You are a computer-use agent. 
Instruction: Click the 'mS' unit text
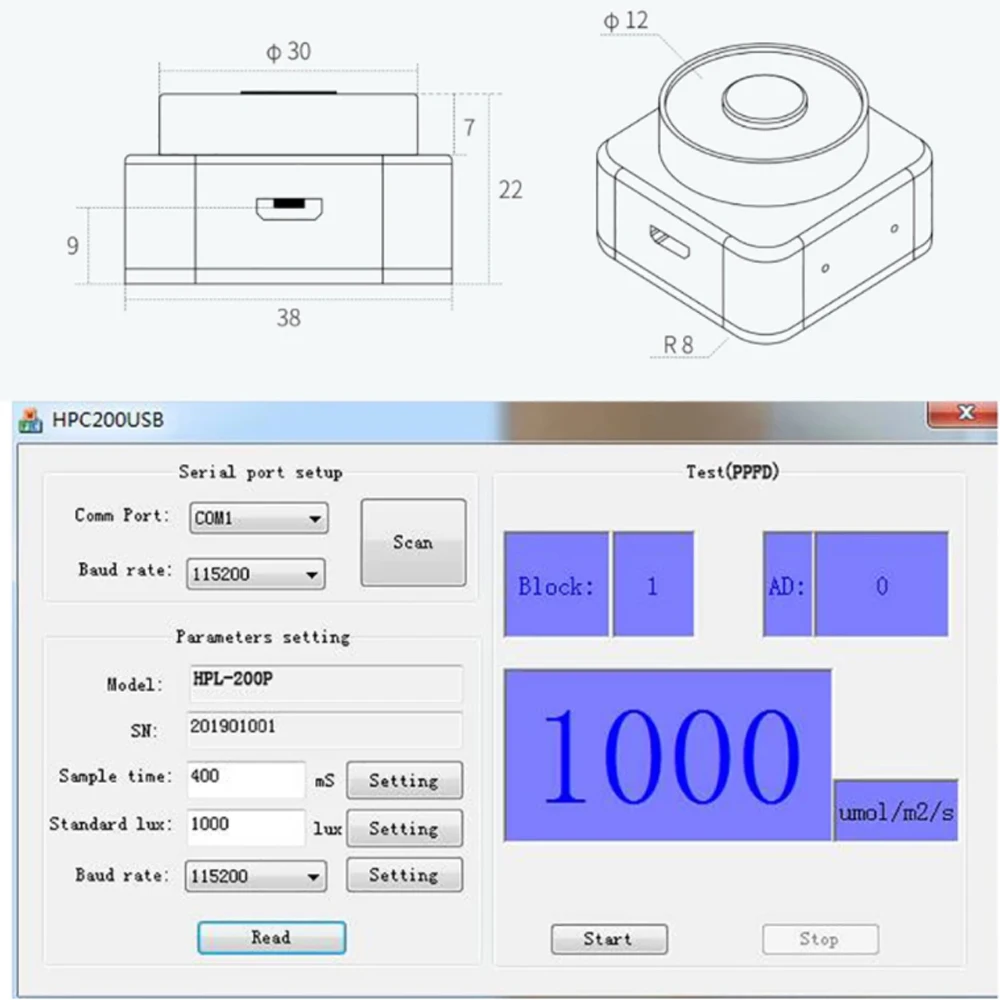(x=325, y=781)
